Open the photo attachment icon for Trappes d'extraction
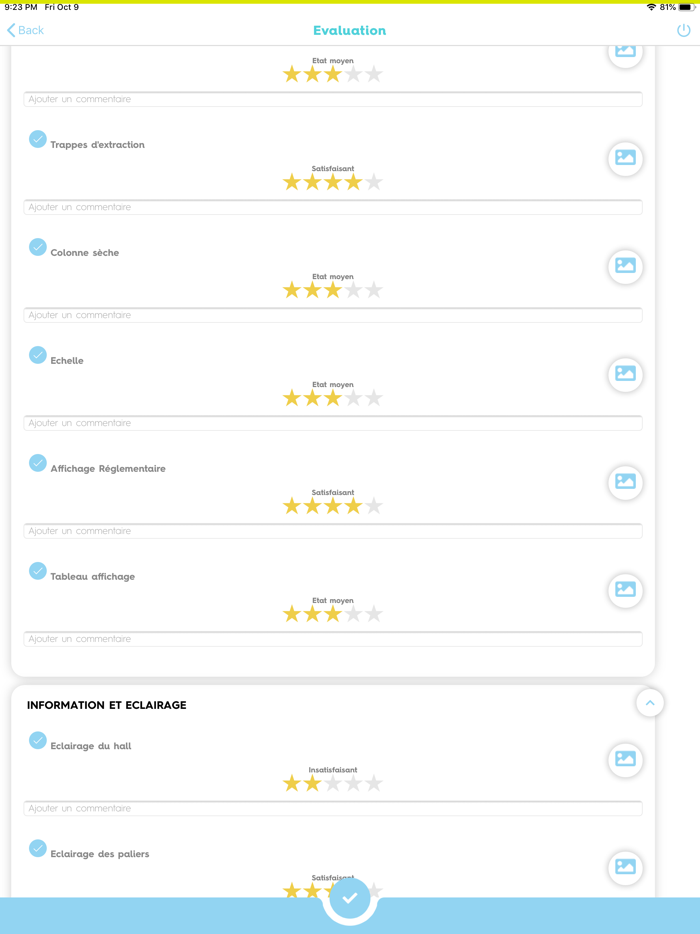 (625, 159)
